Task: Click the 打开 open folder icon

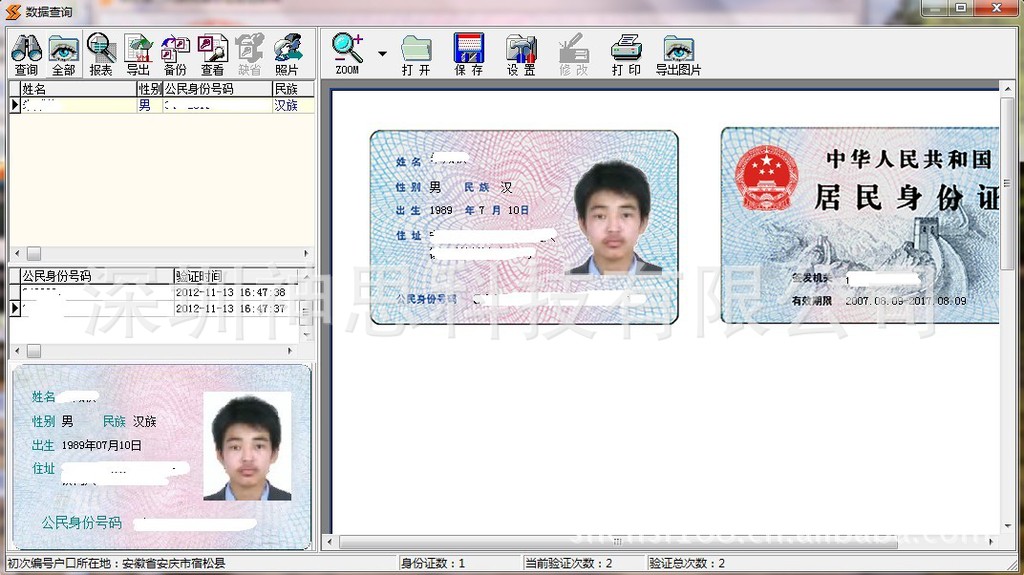Action: point(416,54)
